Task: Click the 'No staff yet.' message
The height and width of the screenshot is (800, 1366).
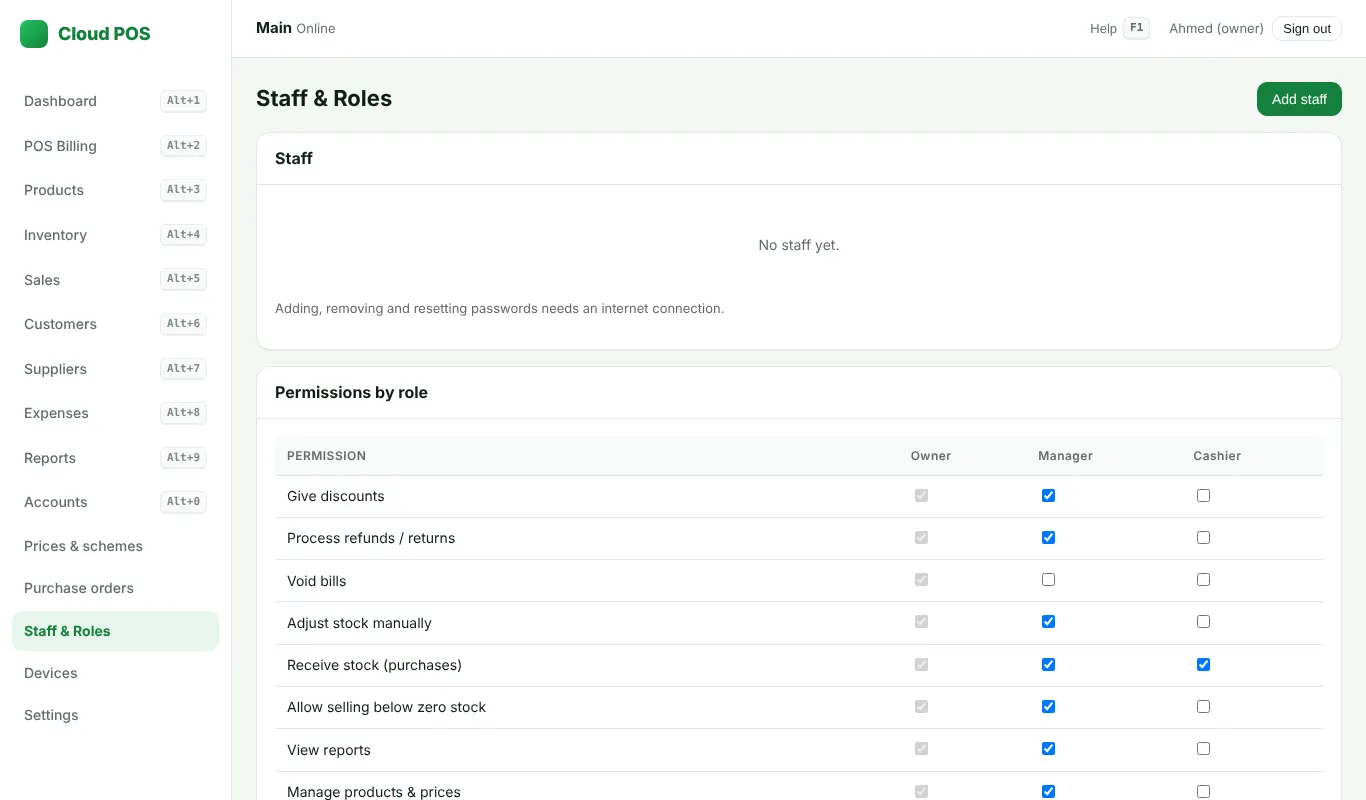Action: pos(799,245)
